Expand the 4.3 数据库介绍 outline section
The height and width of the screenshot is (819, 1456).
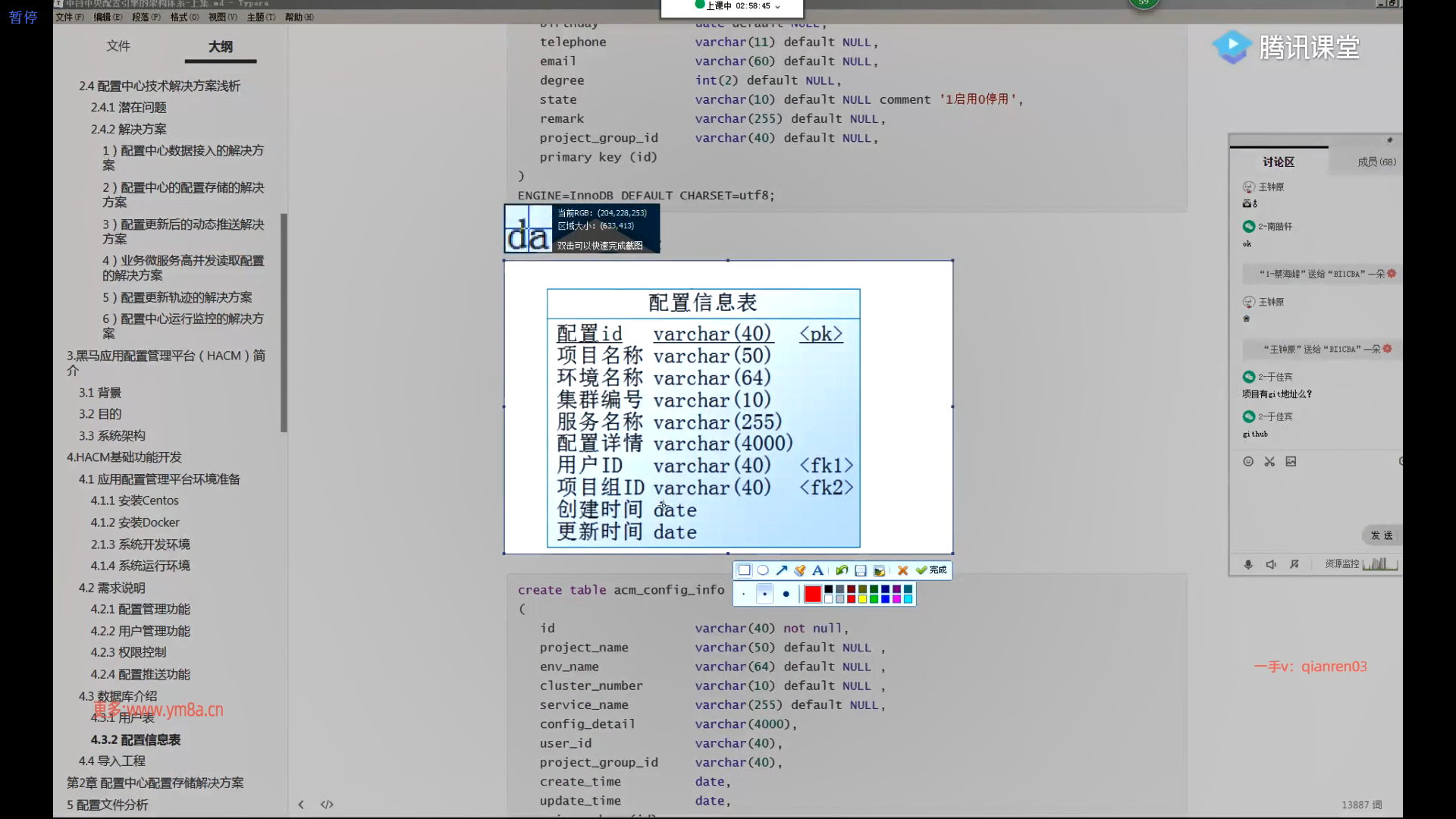(118, 695)
